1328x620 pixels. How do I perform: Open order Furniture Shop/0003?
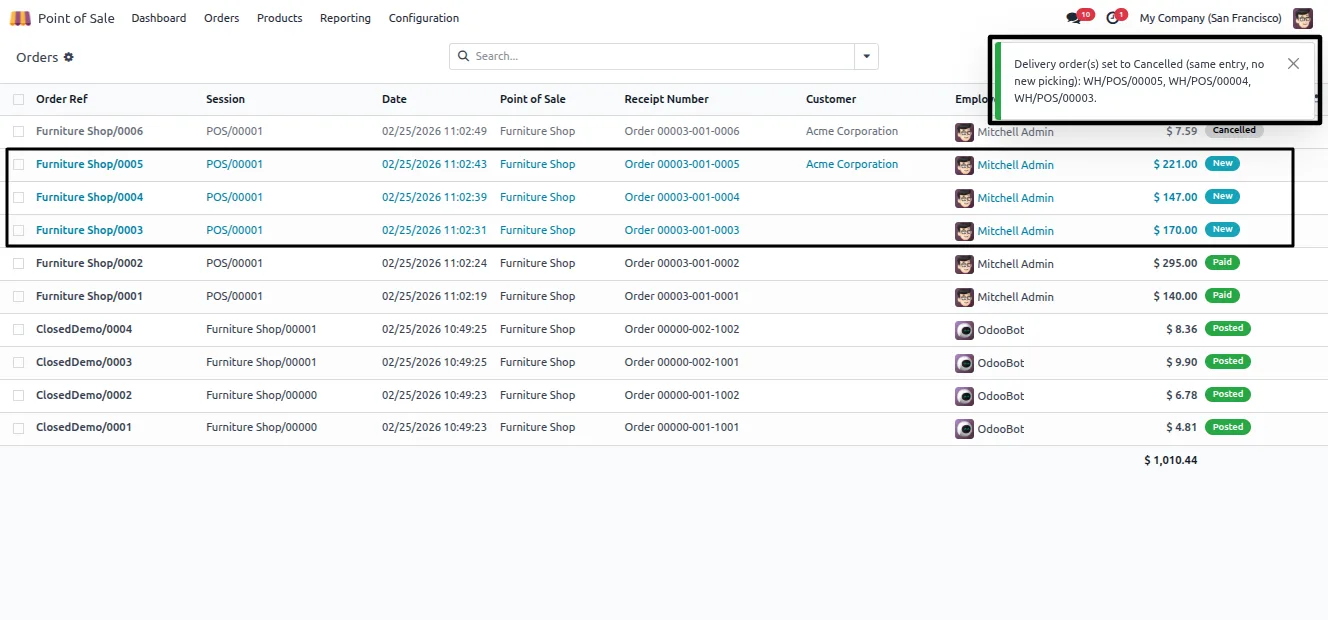point(89,230)
